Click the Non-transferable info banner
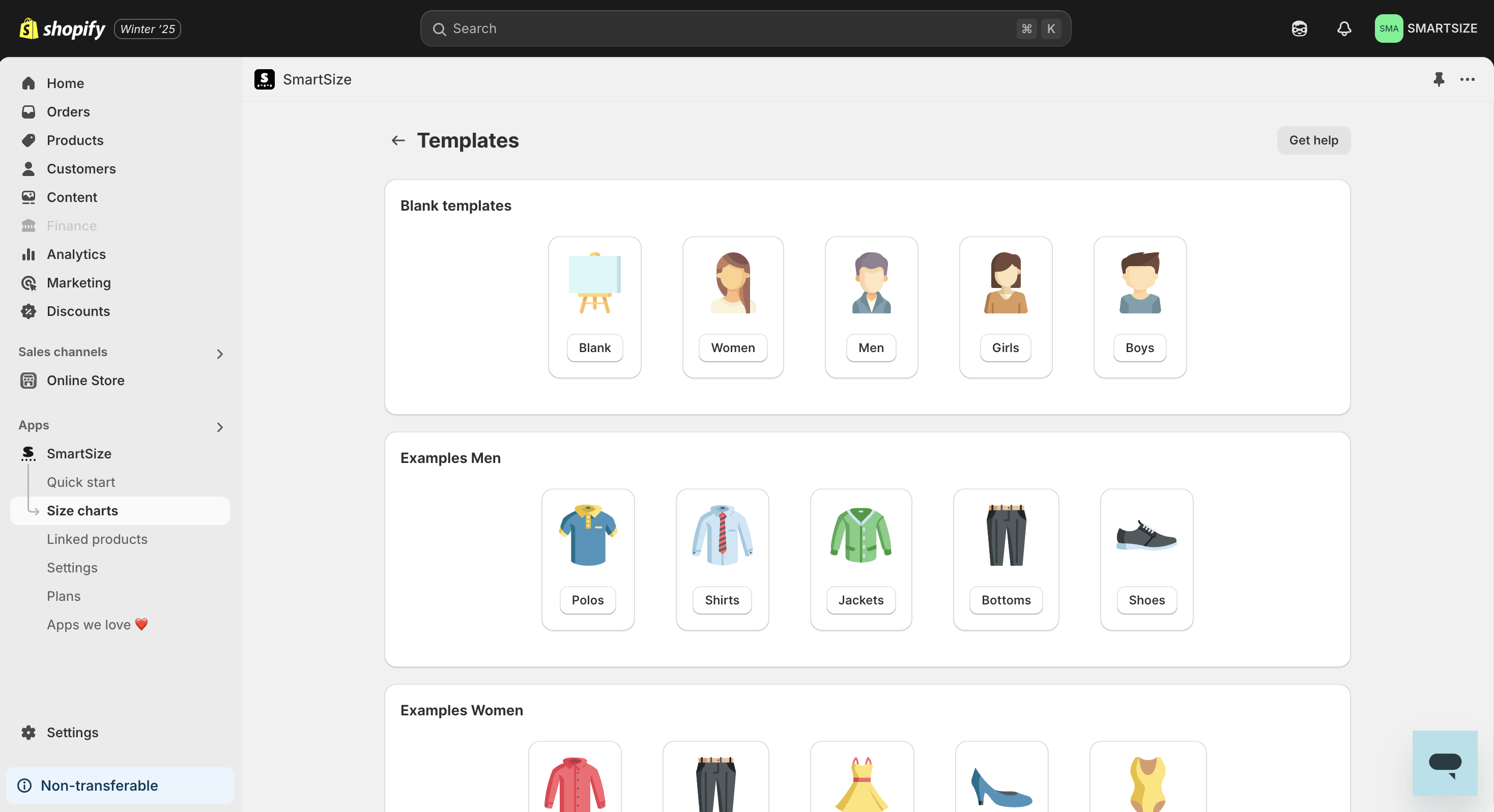This screenshot has width=1494, height=812. 120,786
